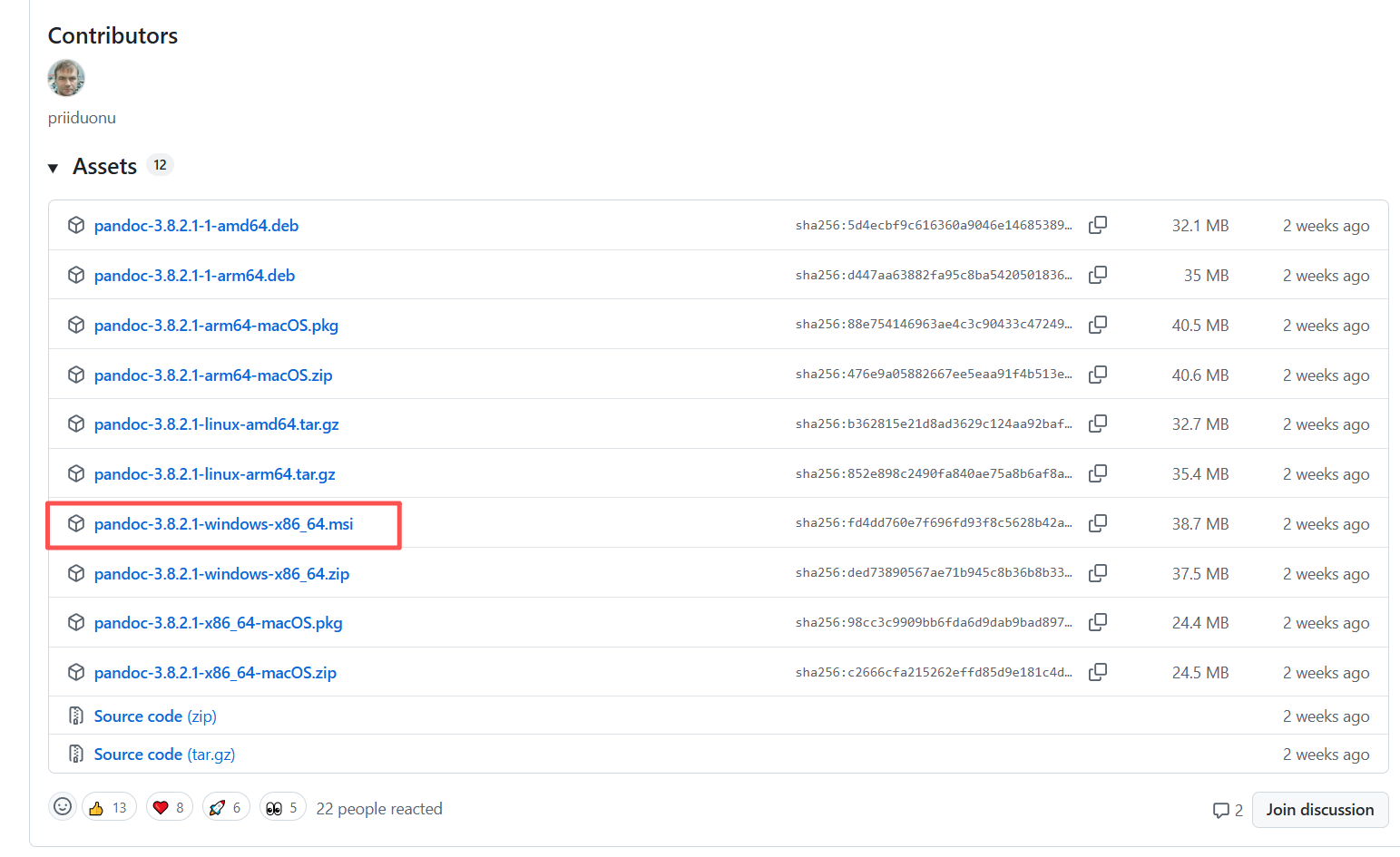
Task: Click the '22 people reacted' text
Action: click(379, 808)
